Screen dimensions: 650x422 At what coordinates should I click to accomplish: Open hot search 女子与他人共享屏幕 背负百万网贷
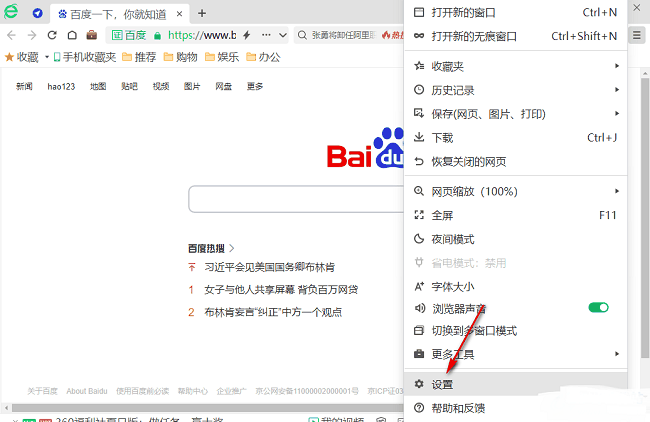281,290
